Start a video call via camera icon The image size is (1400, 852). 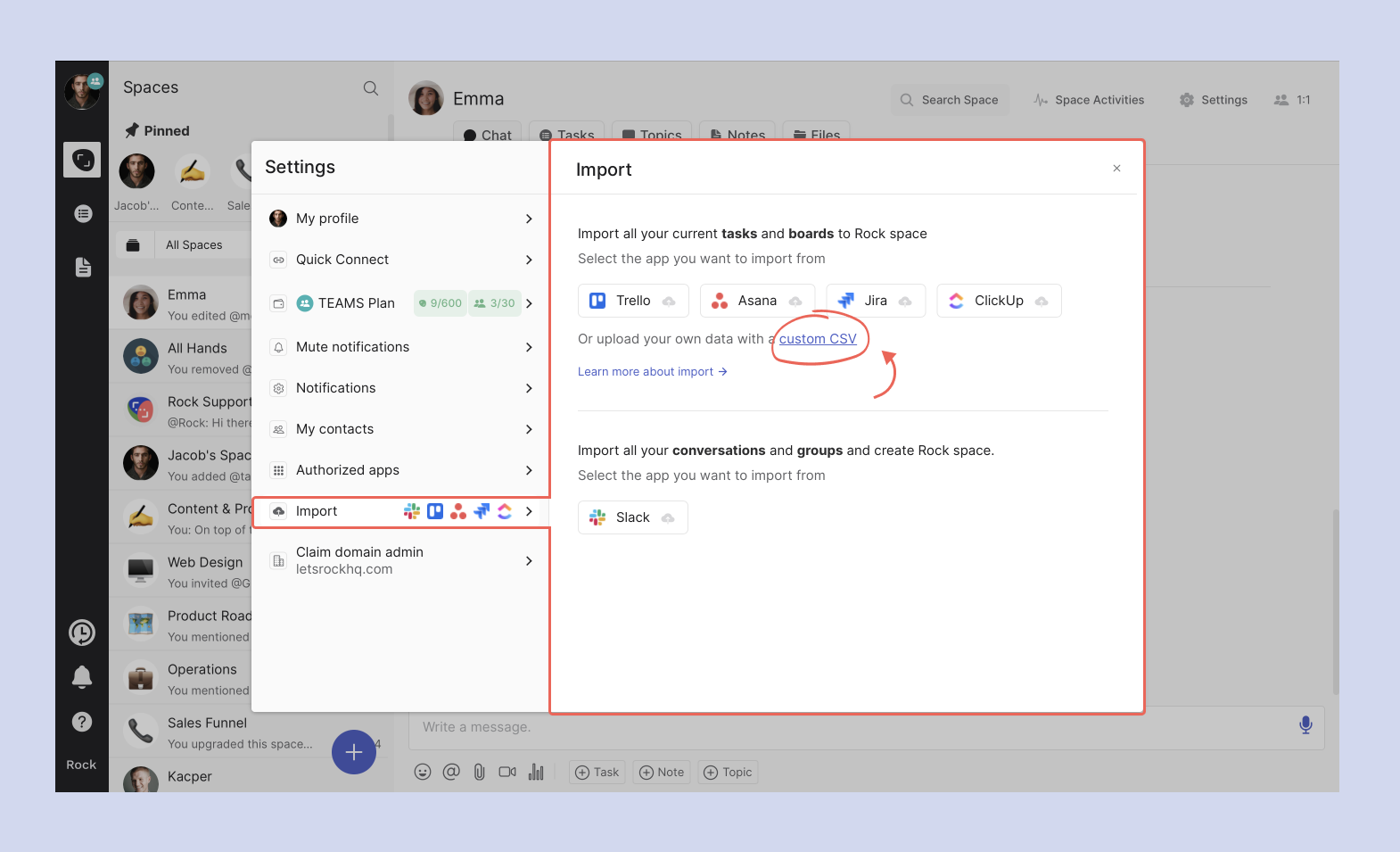507,772
